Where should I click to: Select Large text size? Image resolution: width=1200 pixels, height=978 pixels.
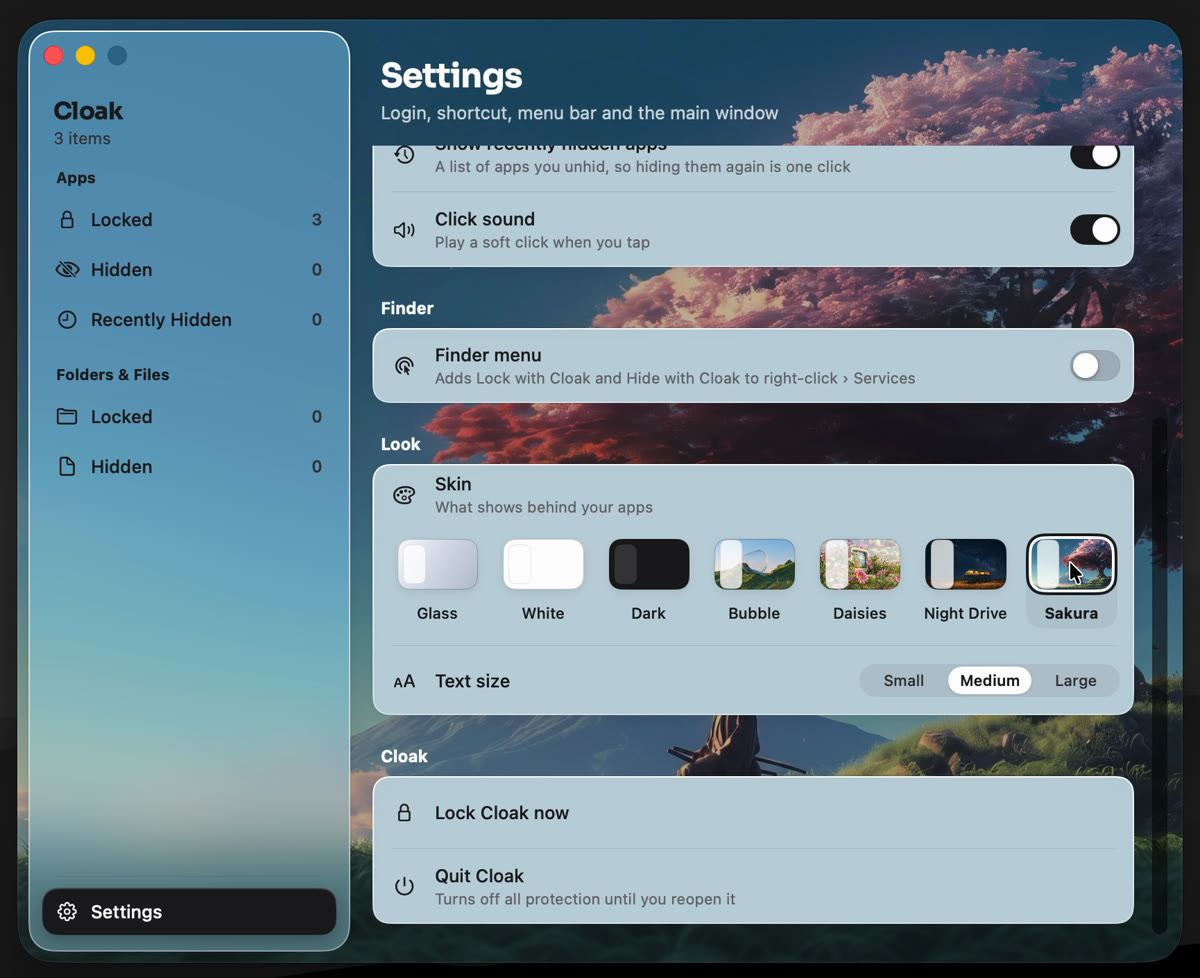coord(1076,681)
